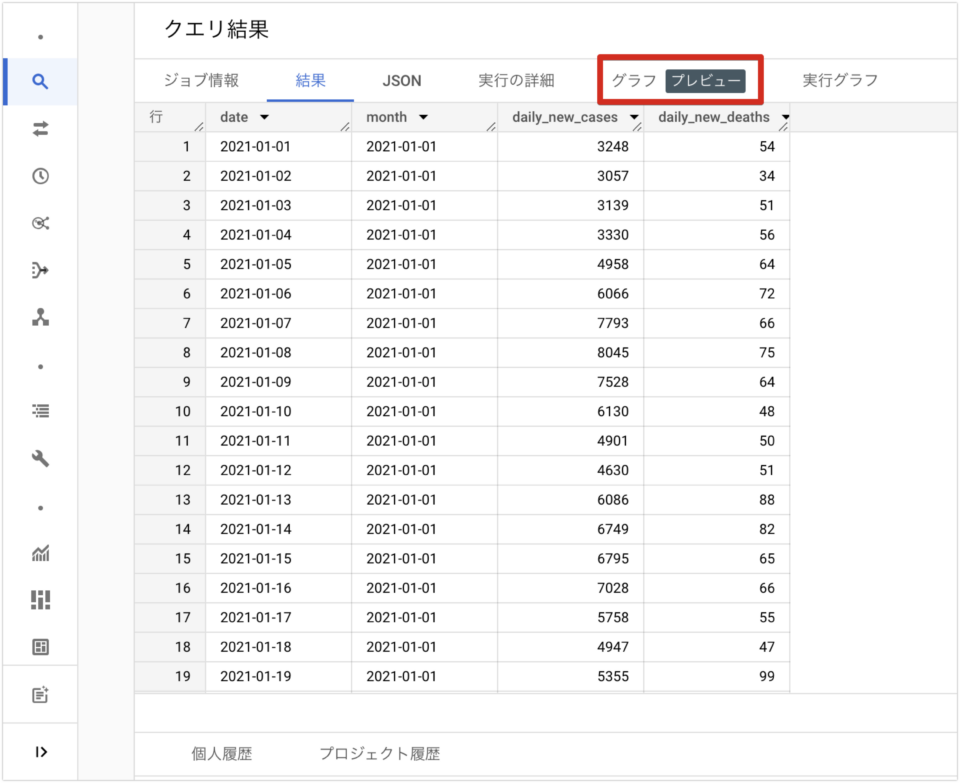960x783 pixels.
Task: Open Monitoring via the chart icon
Action: [39, 552]
